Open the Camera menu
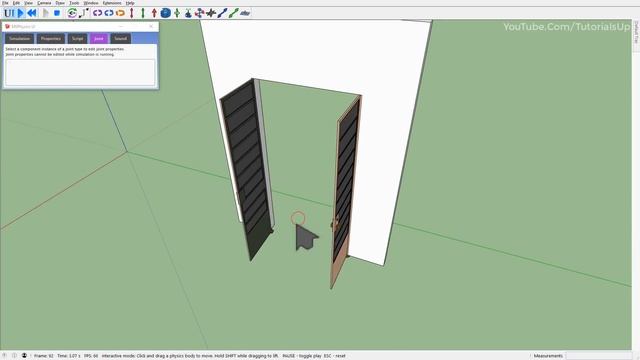This screenshot has width=640, height=360. pos(44,3)
